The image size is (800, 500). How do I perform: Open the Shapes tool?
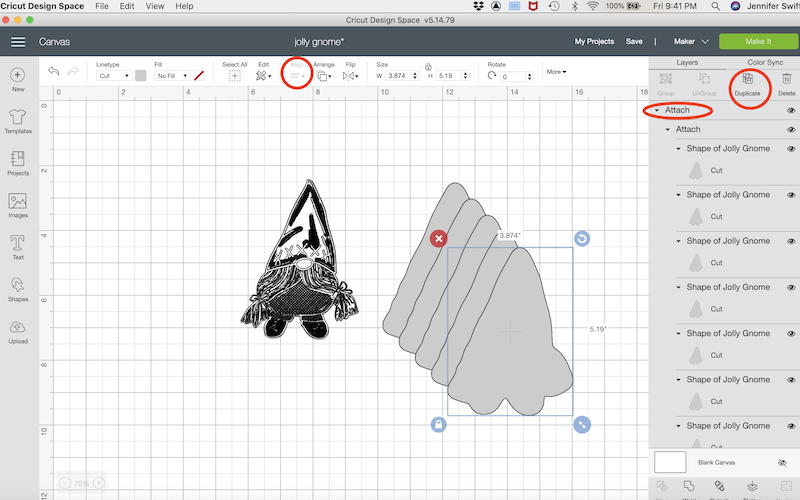pos(18,289)
